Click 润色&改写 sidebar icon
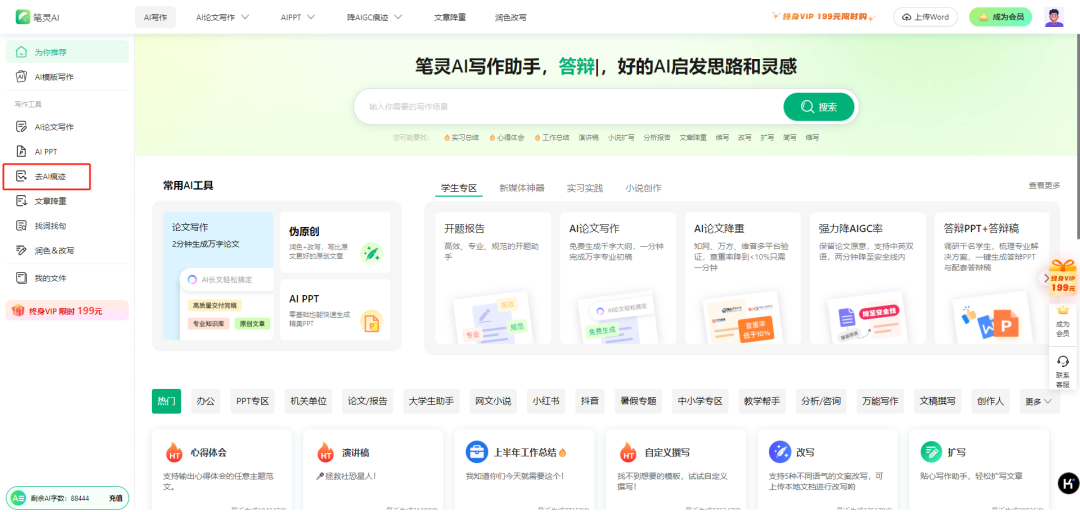Viewport: 1080px width, 512px height. 21,250
